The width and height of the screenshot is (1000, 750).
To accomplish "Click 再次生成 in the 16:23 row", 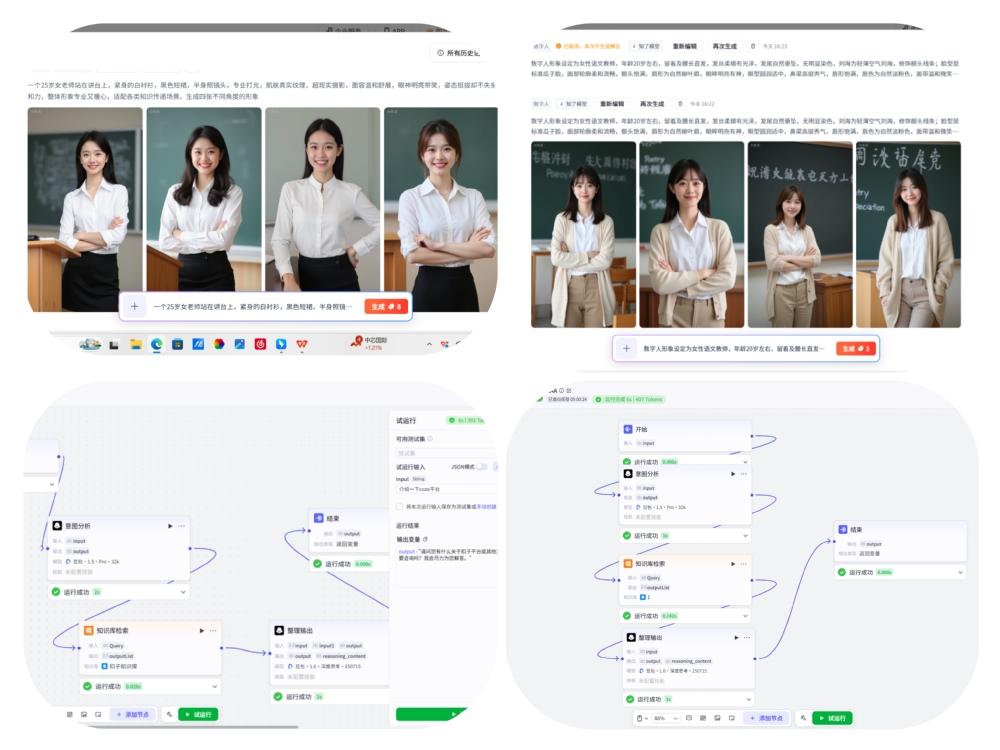I will pyautogui.click(x=724, y=46).
